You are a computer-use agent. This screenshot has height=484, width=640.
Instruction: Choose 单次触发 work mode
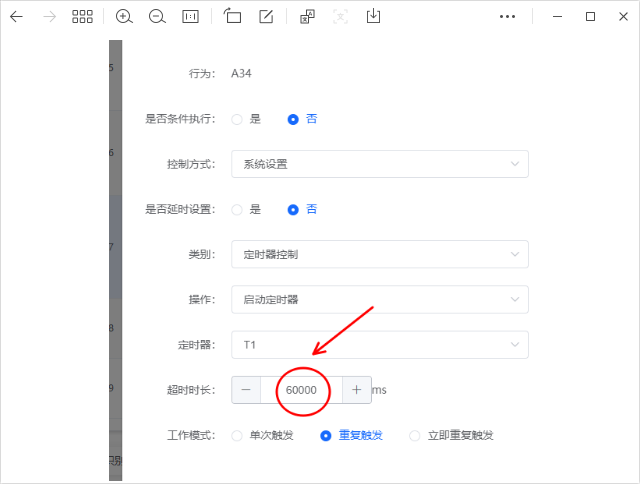262,435
